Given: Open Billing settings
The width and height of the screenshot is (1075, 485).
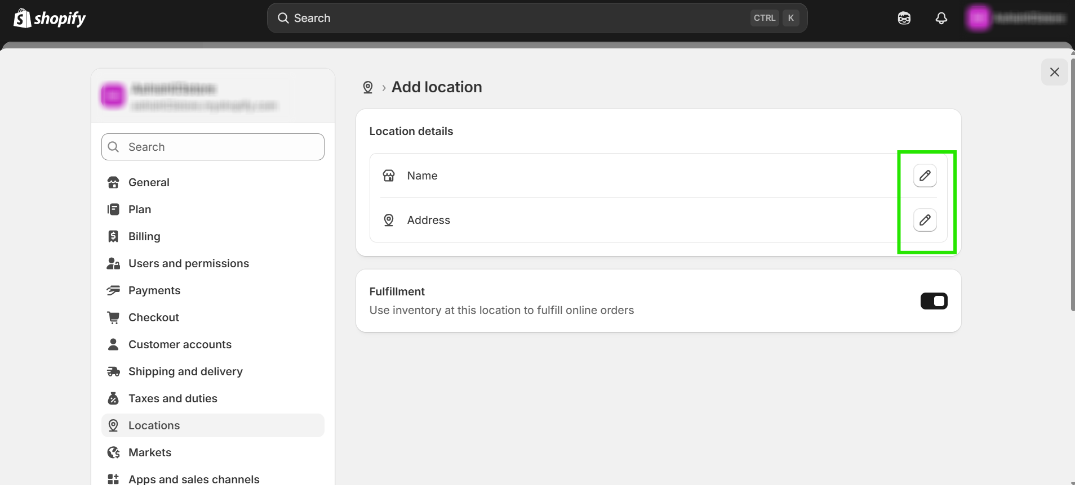Looking at the screenshot, I should pyautogui.click(x=144, y=236).
